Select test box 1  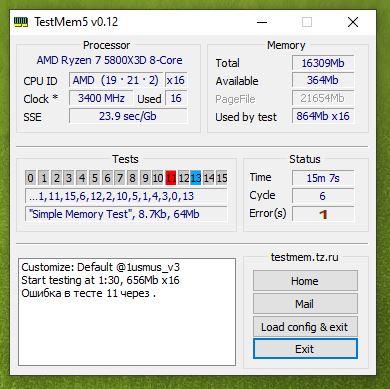pyautogui.click(x=43, y=178)
